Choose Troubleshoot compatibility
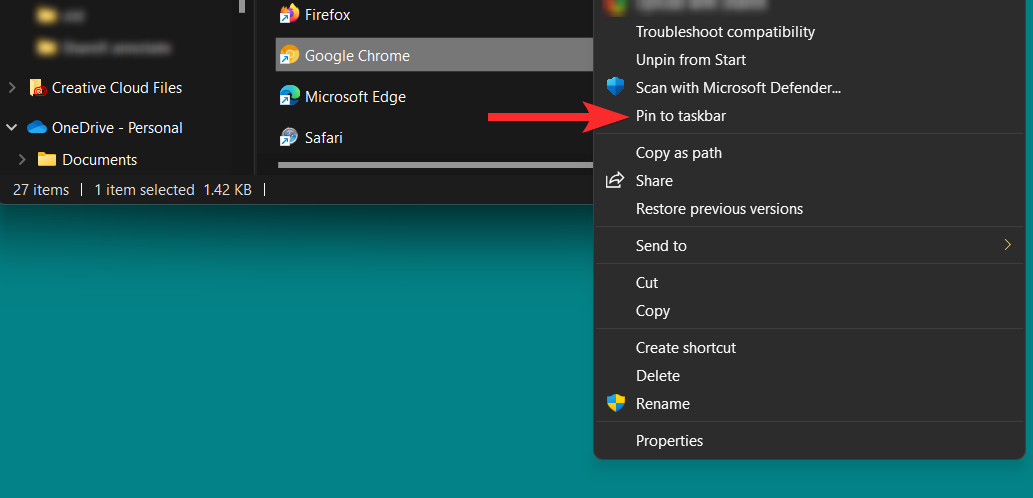Viewport: 1033px width, 498px height. pos(725,32)
